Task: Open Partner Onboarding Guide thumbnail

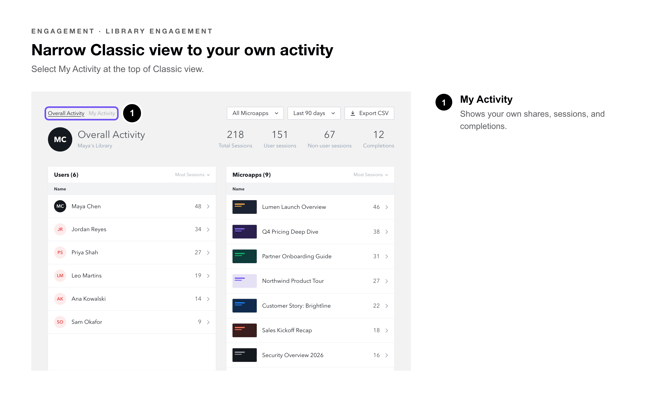Action: tap(244, 256)
